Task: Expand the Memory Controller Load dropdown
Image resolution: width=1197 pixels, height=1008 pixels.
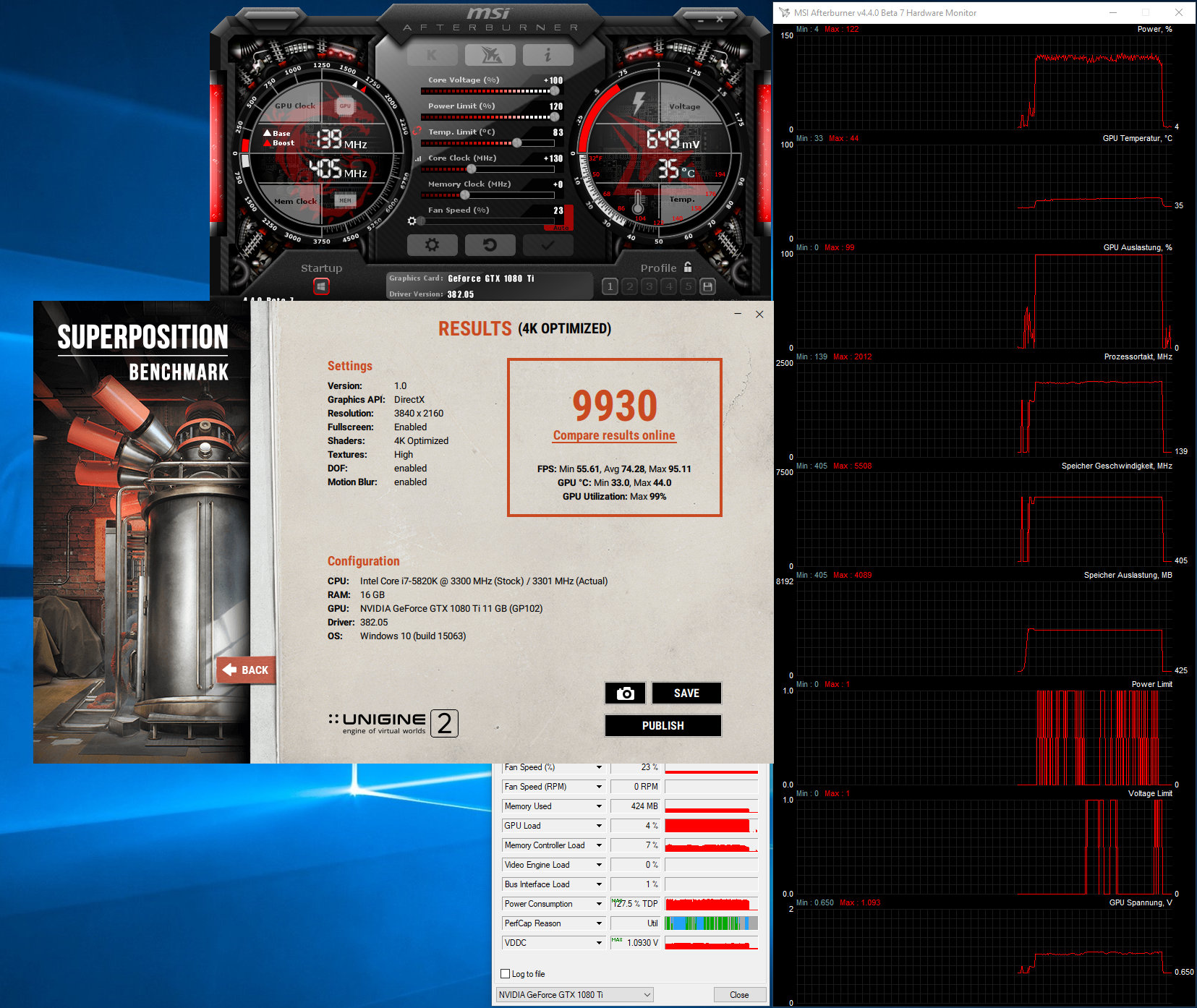Action: tap(599, 845)
